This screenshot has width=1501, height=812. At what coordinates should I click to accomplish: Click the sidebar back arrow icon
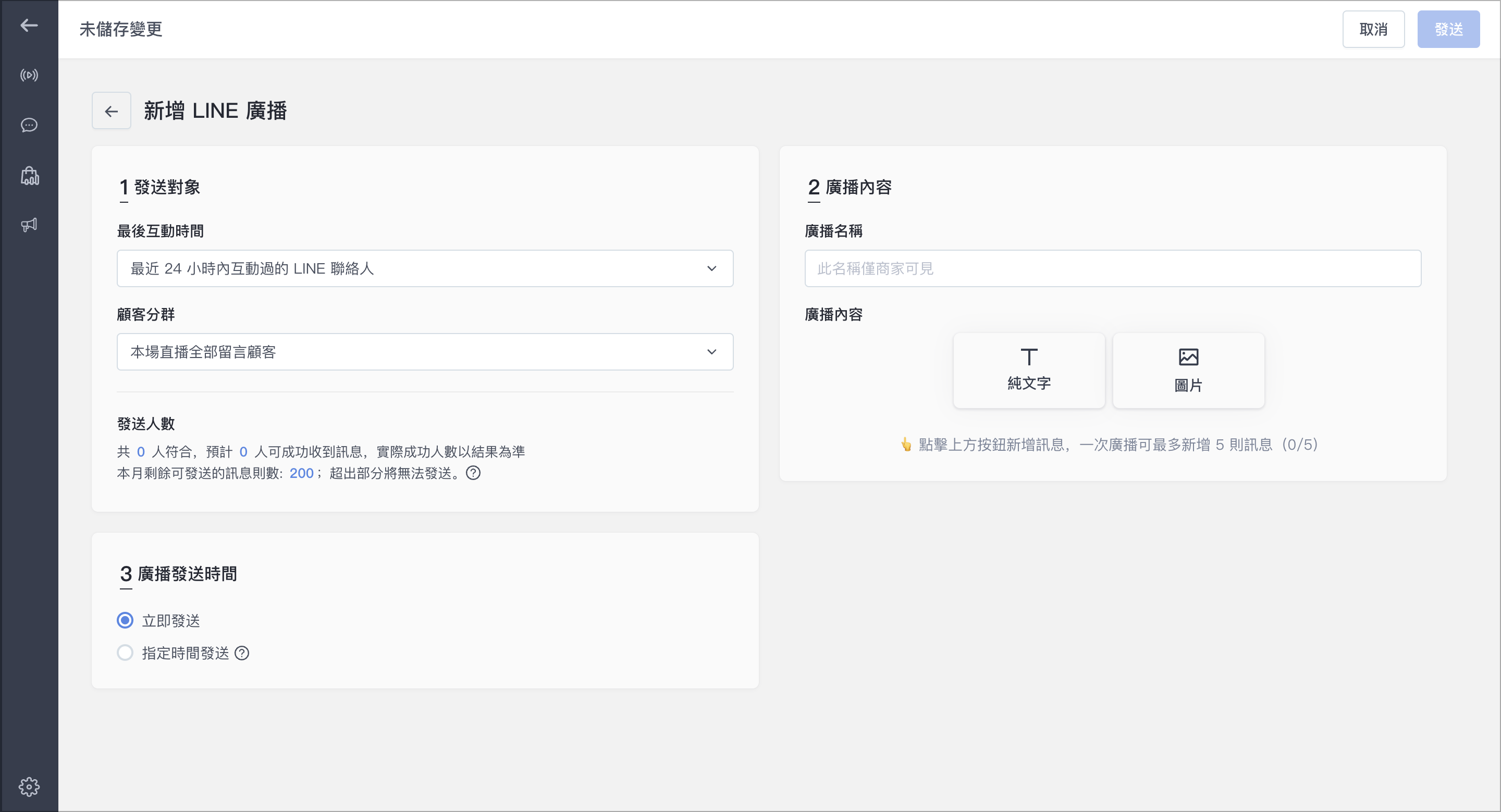pos(29,25)
